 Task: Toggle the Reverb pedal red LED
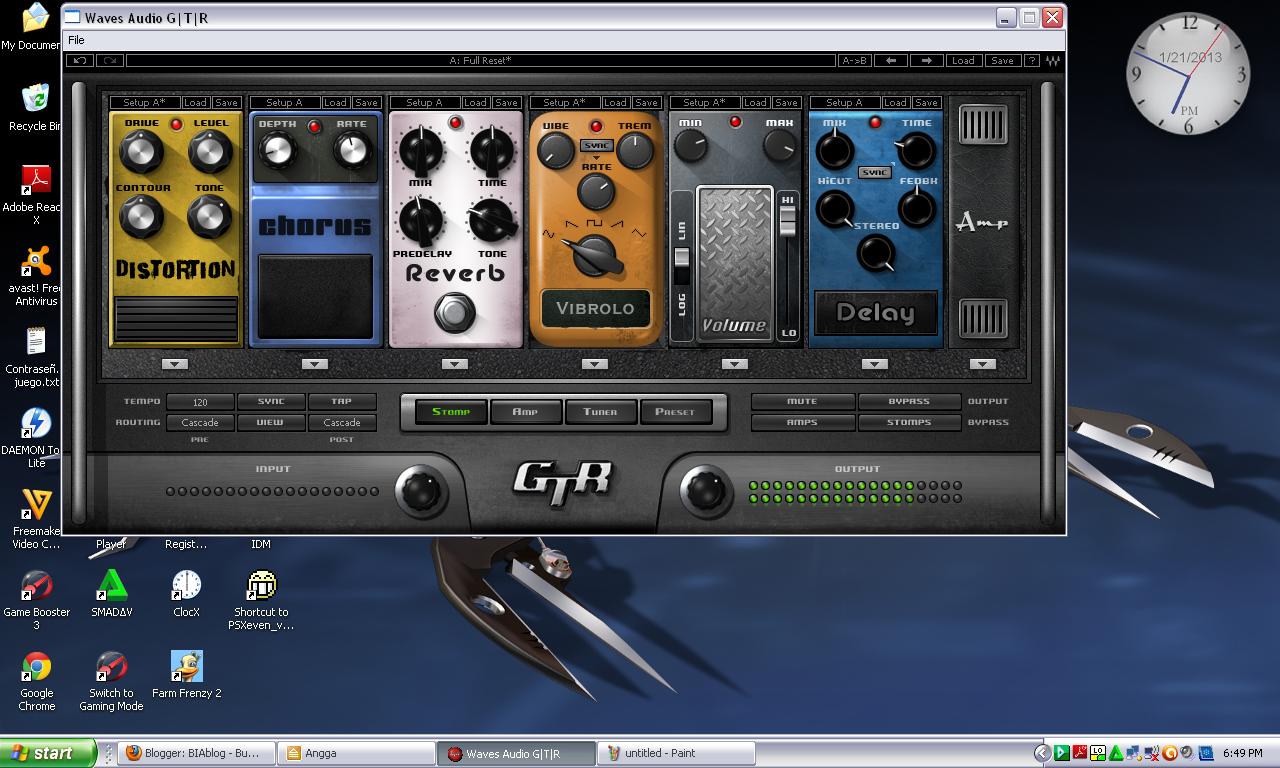tap(456, 123)
